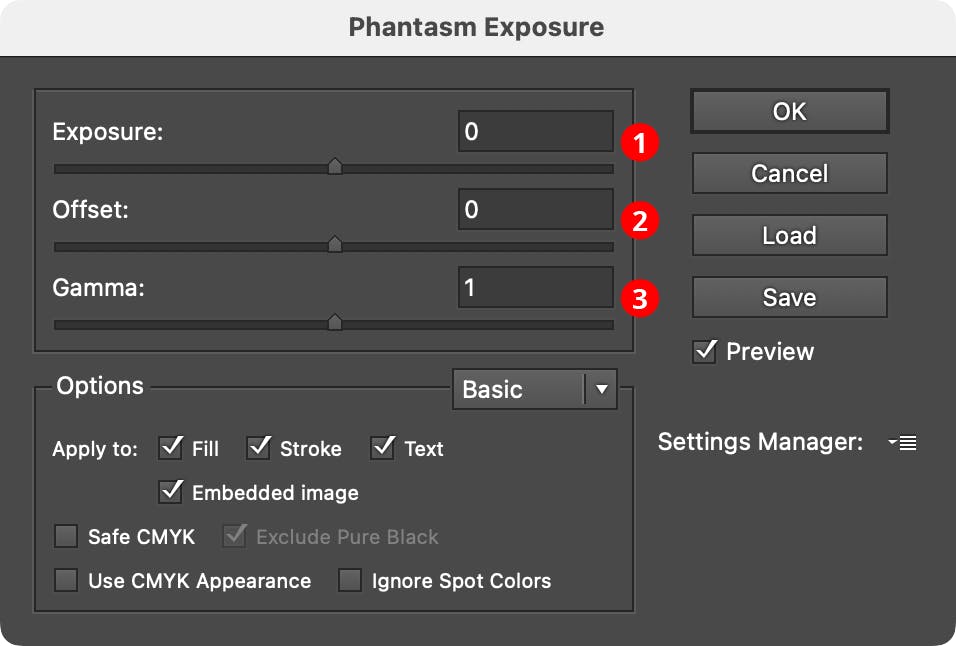Enable Ignore Spot Colors
The image size is (956, 646).
(350, 580)
